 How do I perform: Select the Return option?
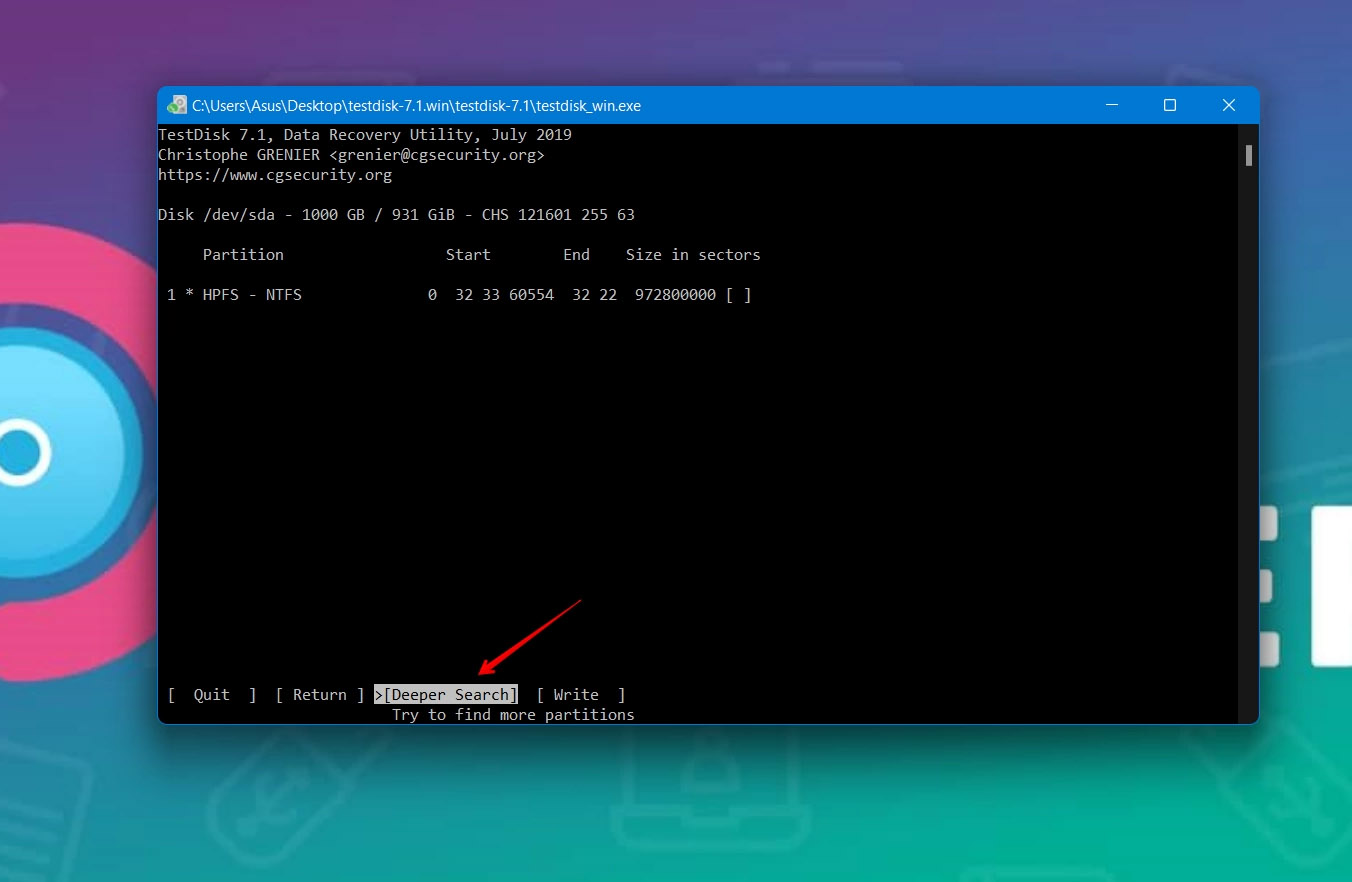pos(320,695)
